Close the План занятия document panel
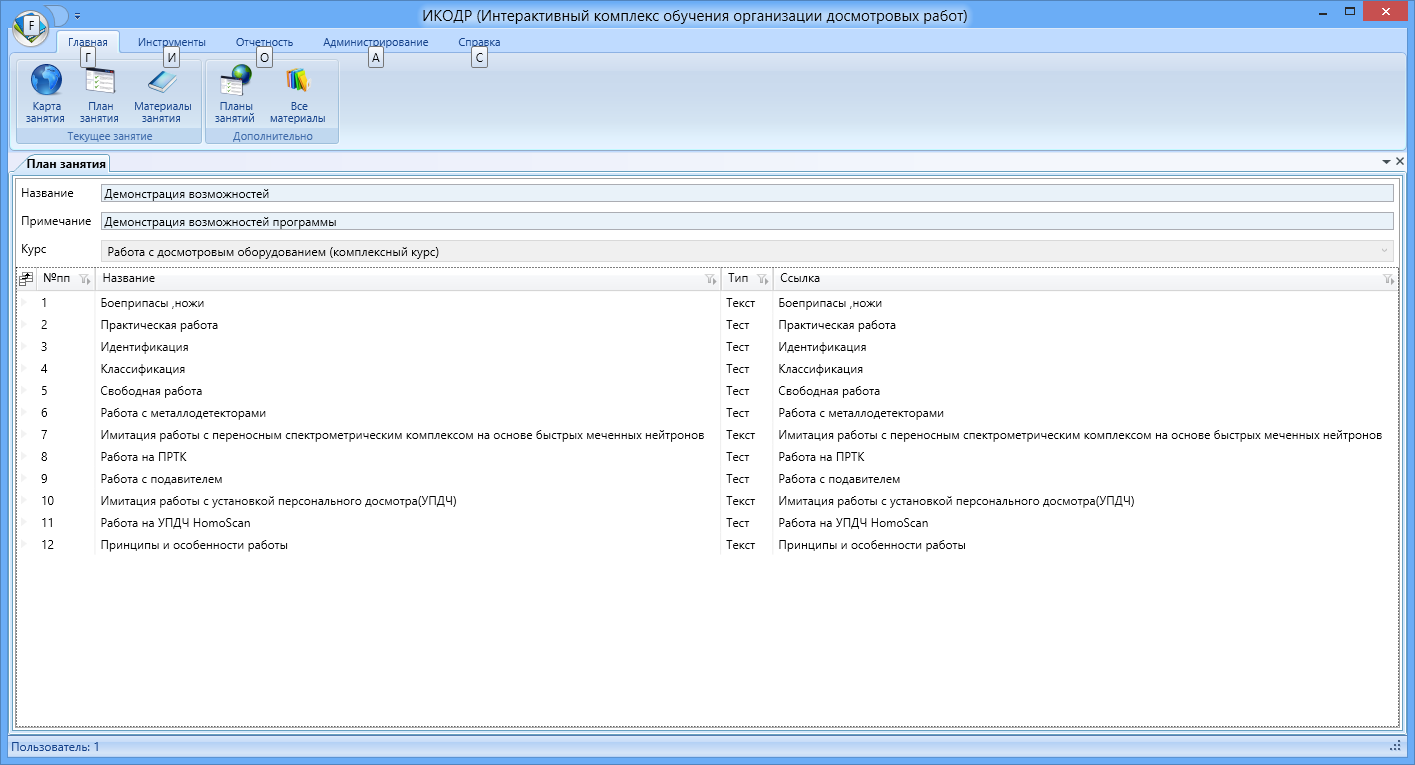 click(1400, 161)
